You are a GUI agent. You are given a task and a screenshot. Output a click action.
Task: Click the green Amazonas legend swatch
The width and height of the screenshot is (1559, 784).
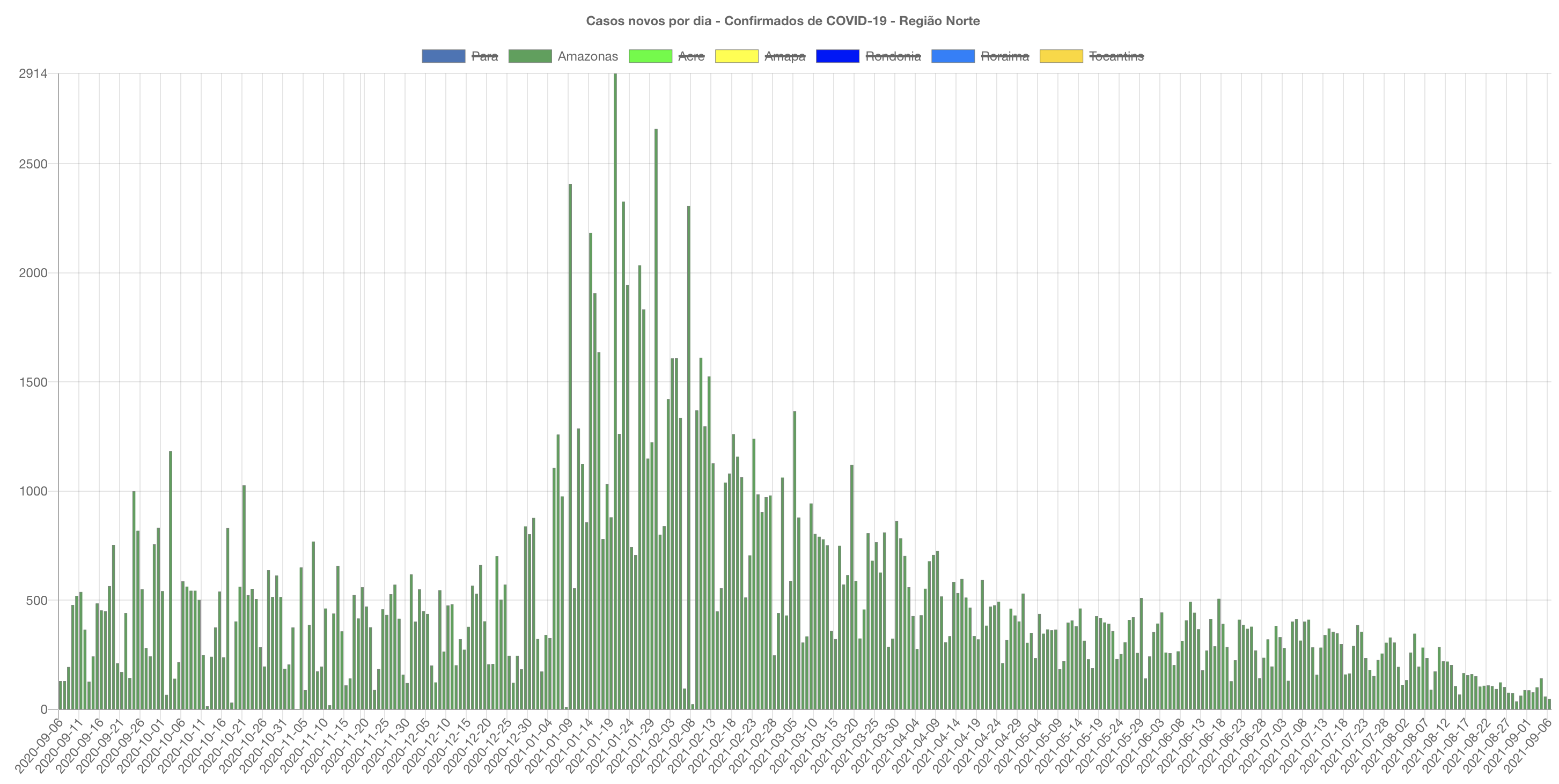click(x=530, y=56)
